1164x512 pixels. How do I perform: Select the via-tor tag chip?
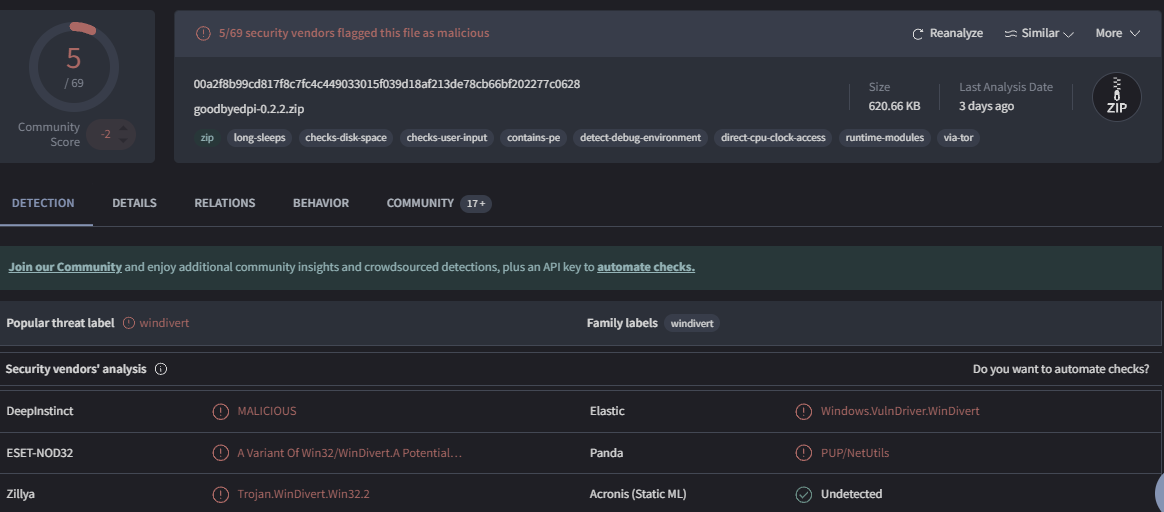coord(958,137)
